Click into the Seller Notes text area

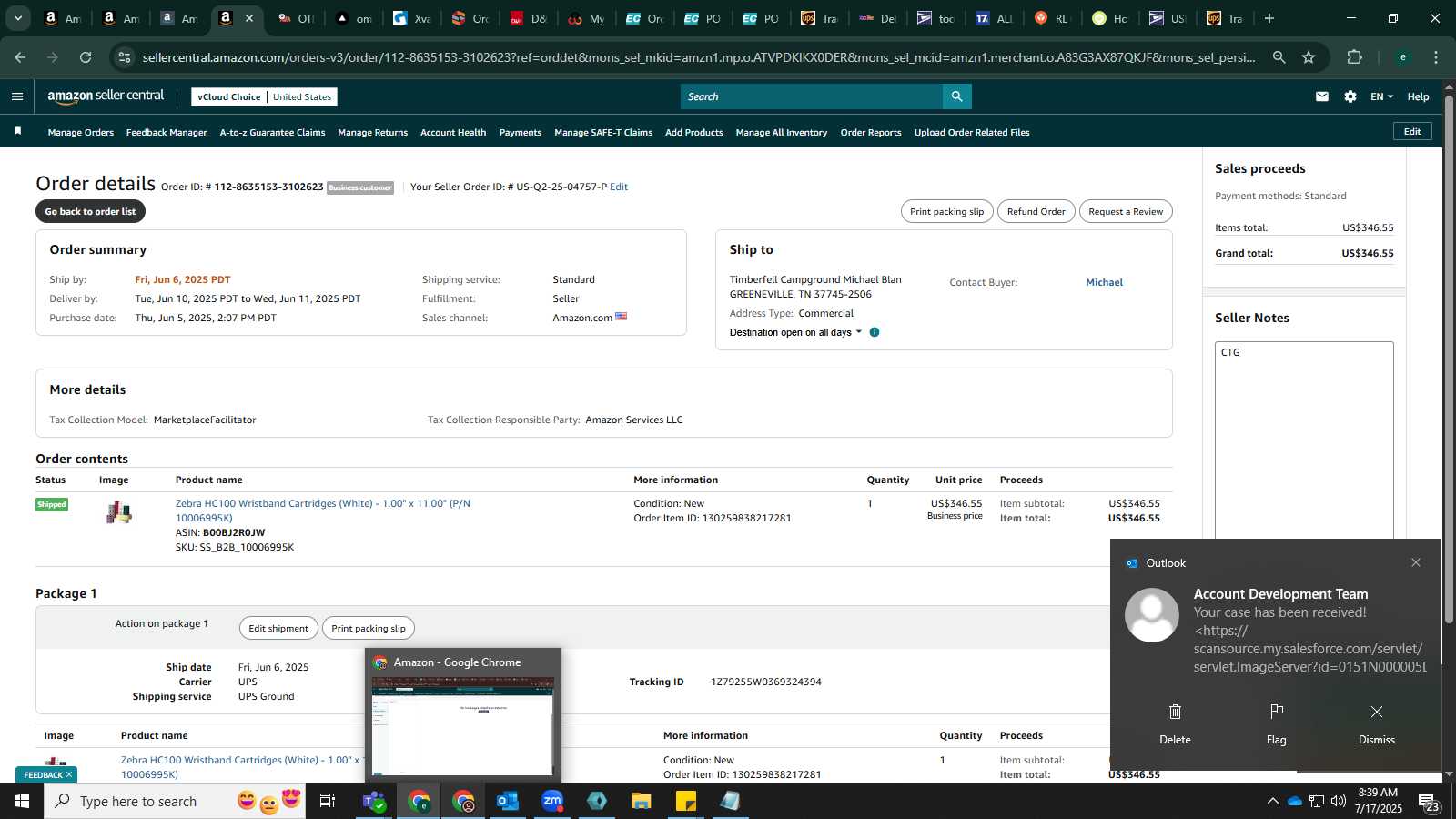click(x=1304, y=440)
